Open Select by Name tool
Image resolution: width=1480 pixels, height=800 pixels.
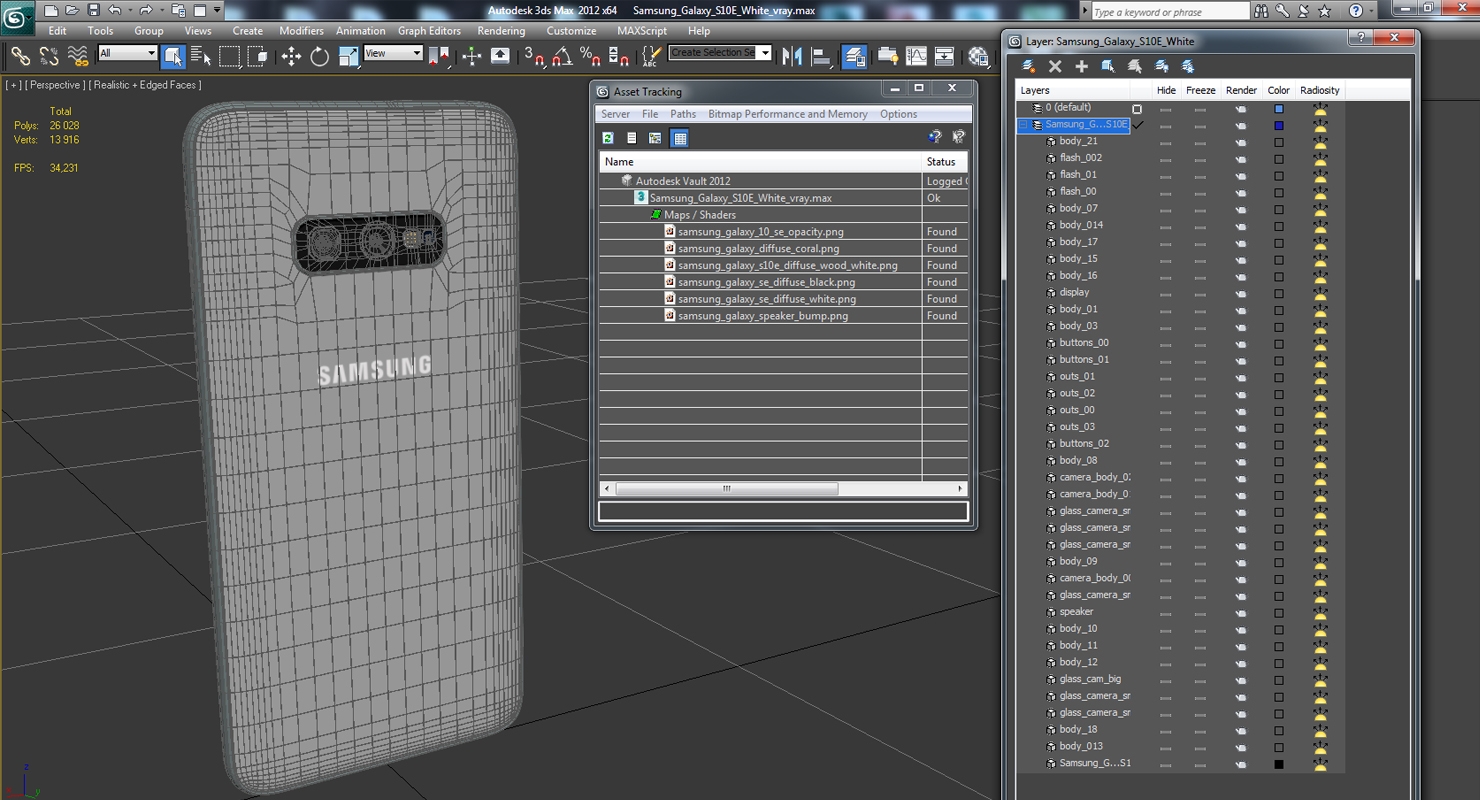200,57
